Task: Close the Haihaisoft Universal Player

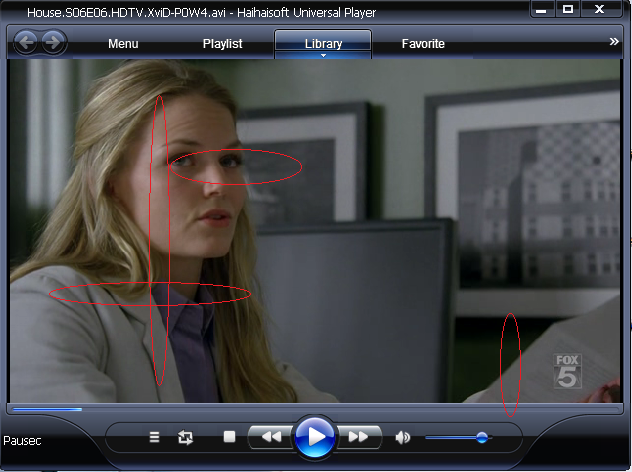Action: (602, 9)
